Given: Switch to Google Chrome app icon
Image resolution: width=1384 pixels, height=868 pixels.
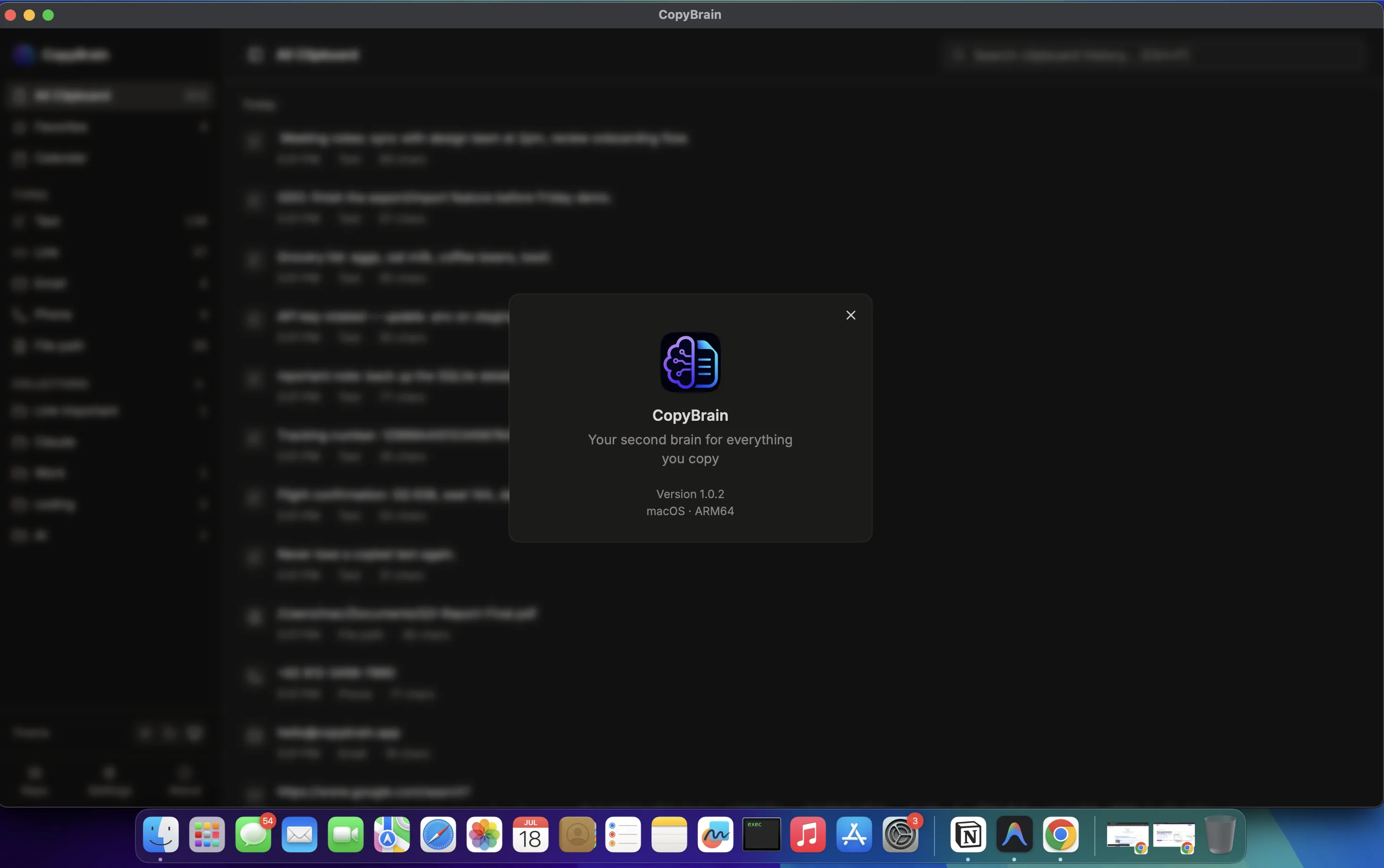Looking at the screenshot, I should click(1061, 835).
